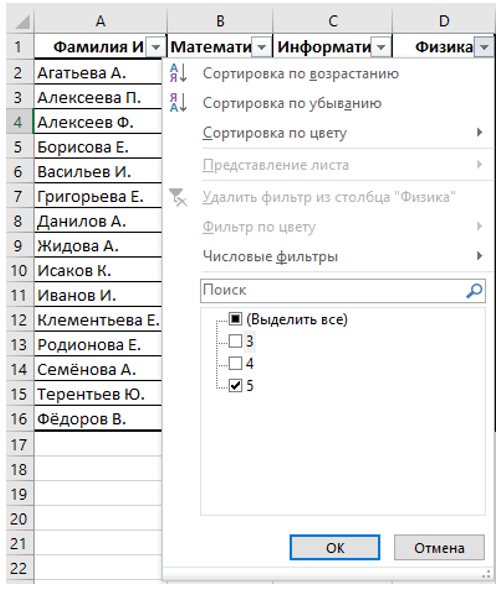Screen dimensions: 502x590
Task: Open the Информатика column filter dropdown
Action: 381,47
